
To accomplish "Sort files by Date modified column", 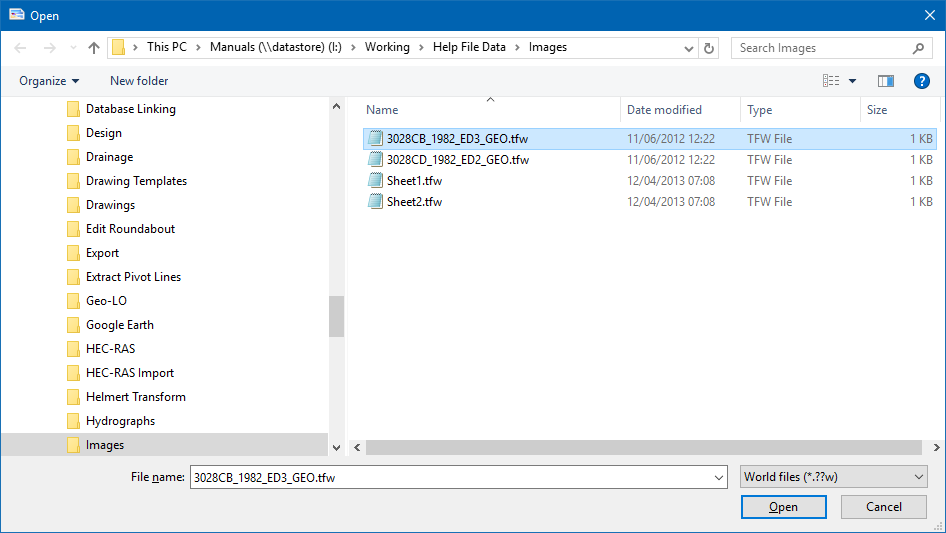I will tap(664, 110).
